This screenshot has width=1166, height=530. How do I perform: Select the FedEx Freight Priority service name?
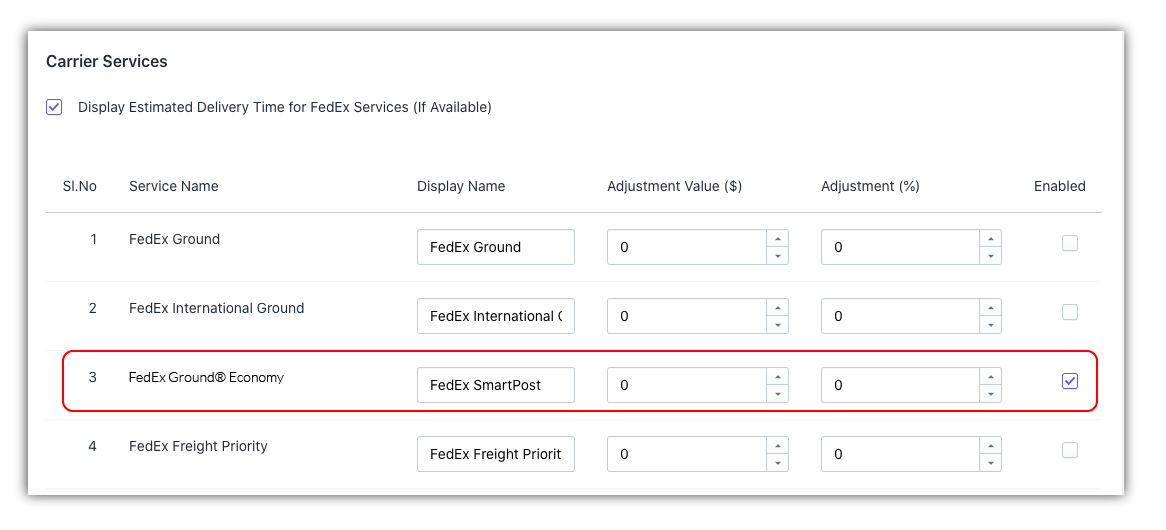click(198, 446)
